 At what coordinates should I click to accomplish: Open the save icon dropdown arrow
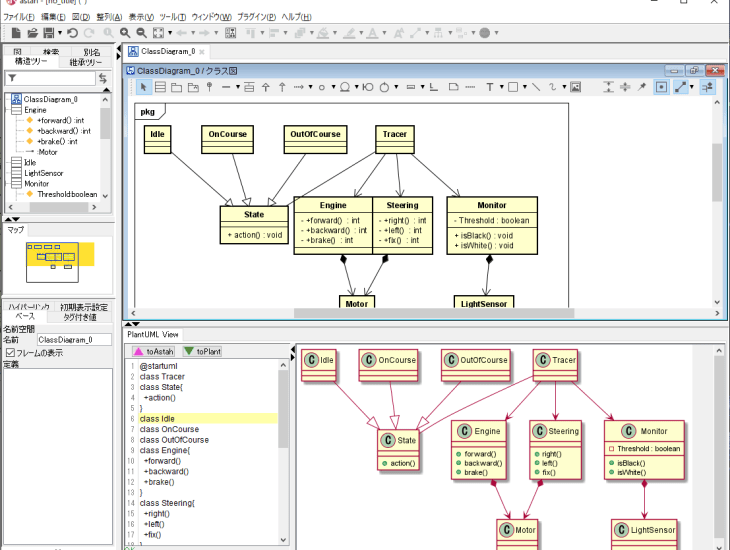[58, 33]
